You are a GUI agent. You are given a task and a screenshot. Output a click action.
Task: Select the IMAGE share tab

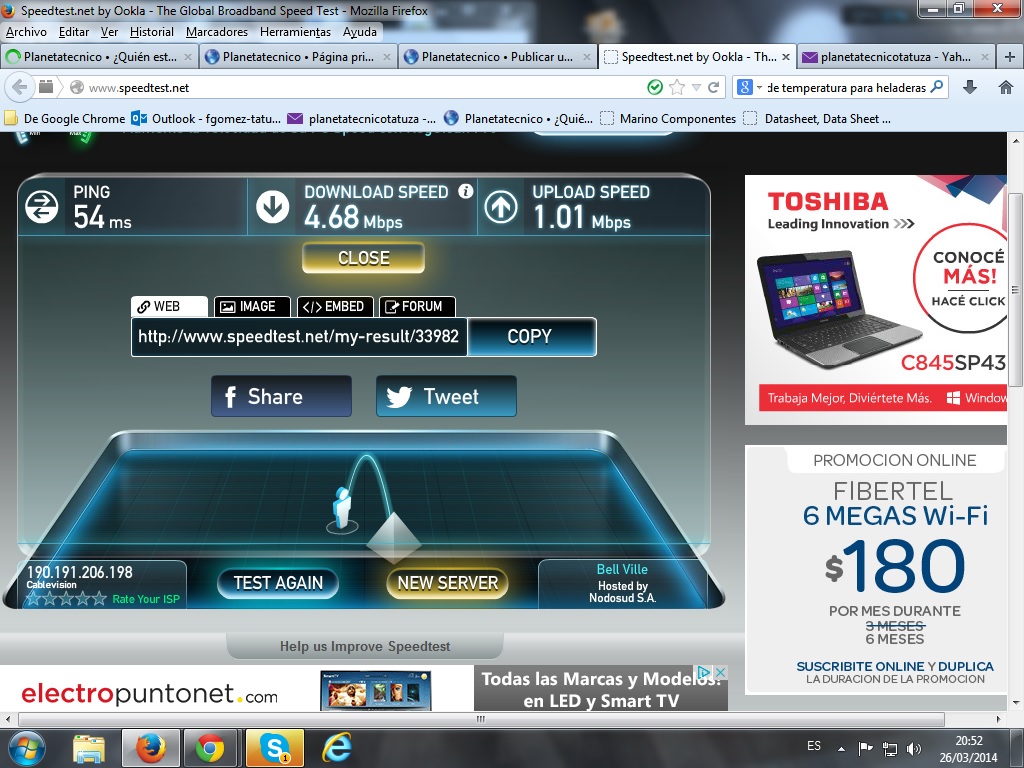[251, 306]
